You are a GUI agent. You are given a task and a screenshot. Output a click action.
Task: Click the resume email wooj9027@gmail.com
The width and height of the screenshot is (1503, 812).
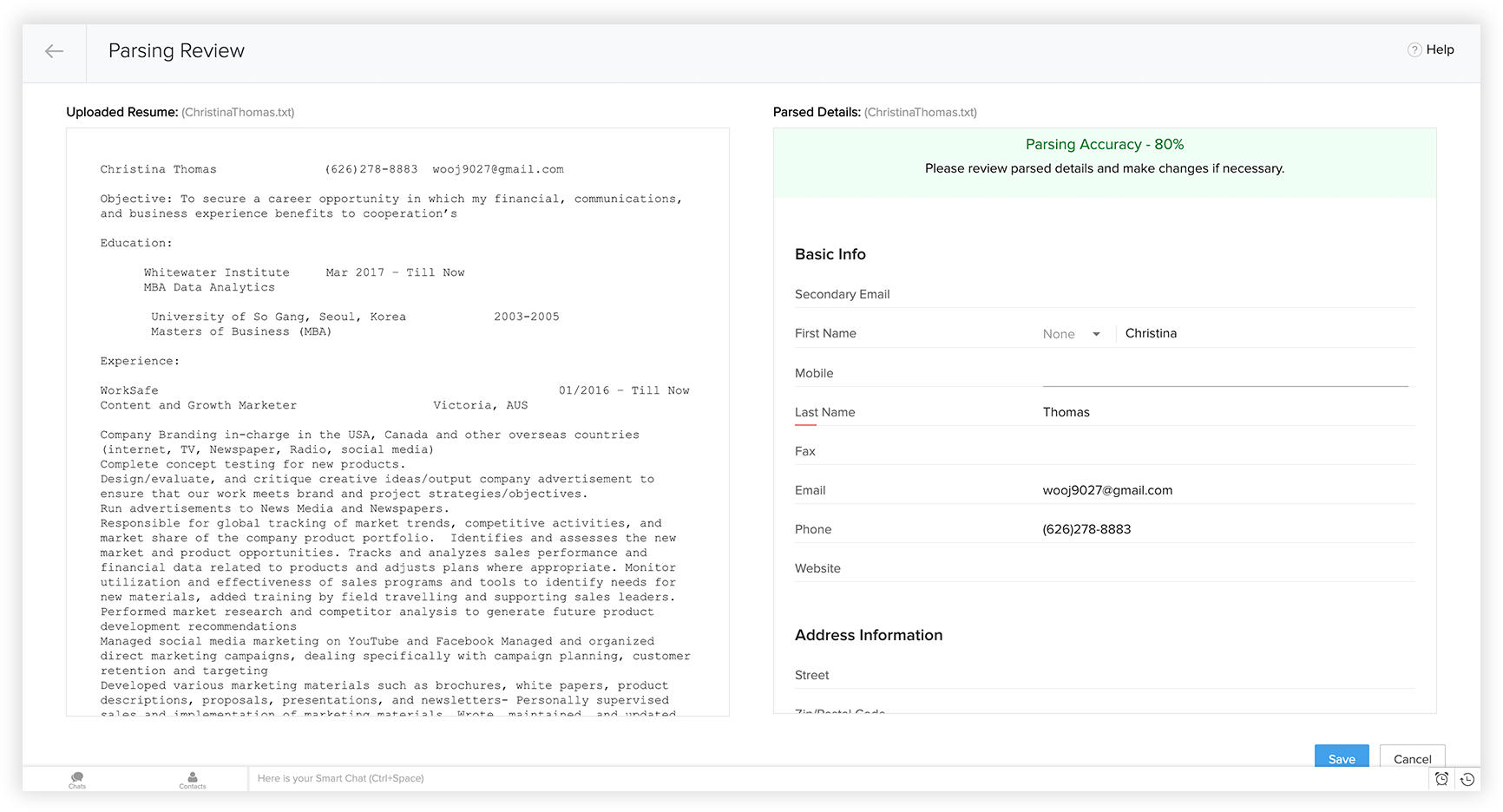[498, 169]
